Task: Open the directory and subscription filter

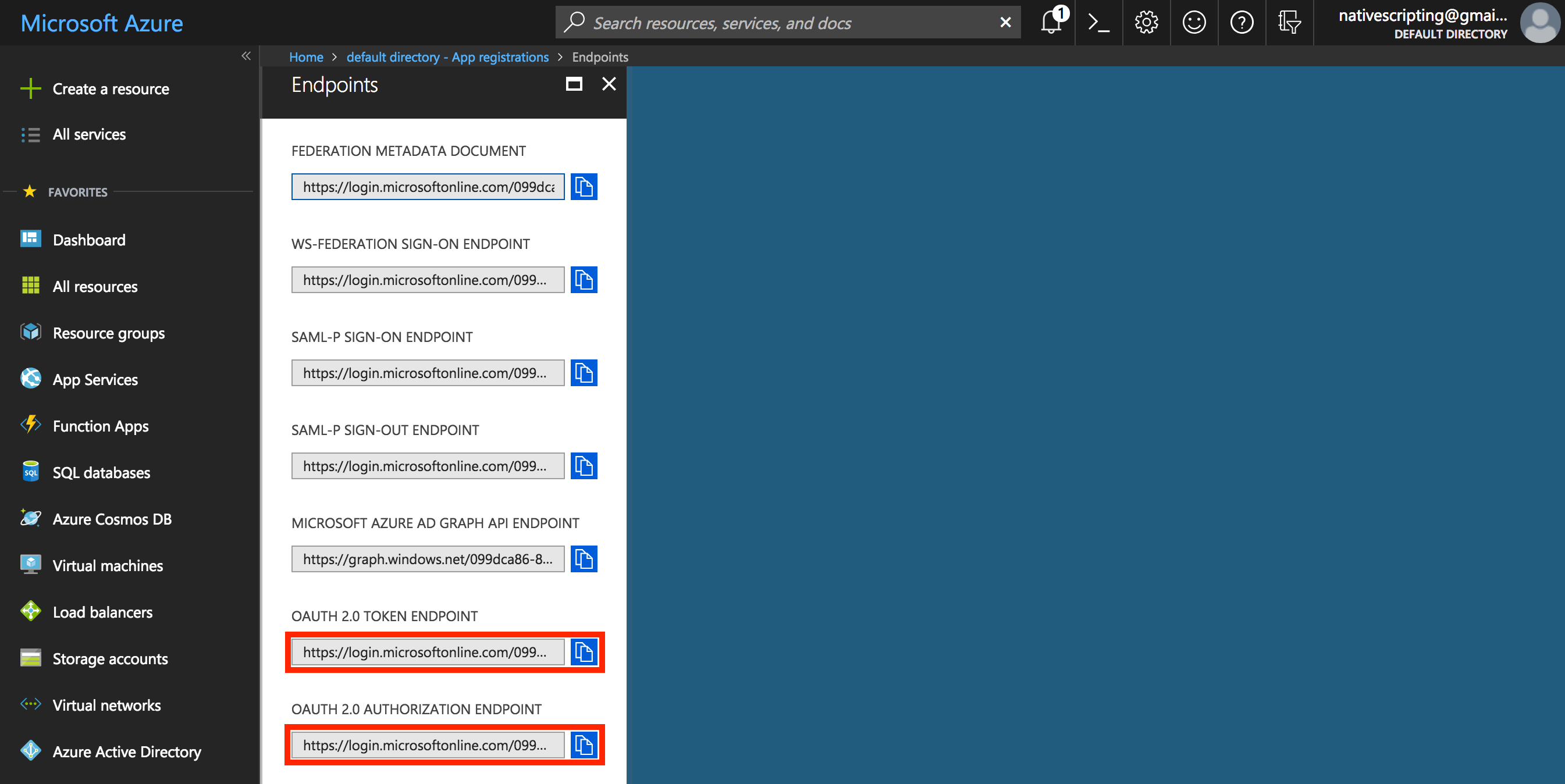Action: tap(1289, 23)
